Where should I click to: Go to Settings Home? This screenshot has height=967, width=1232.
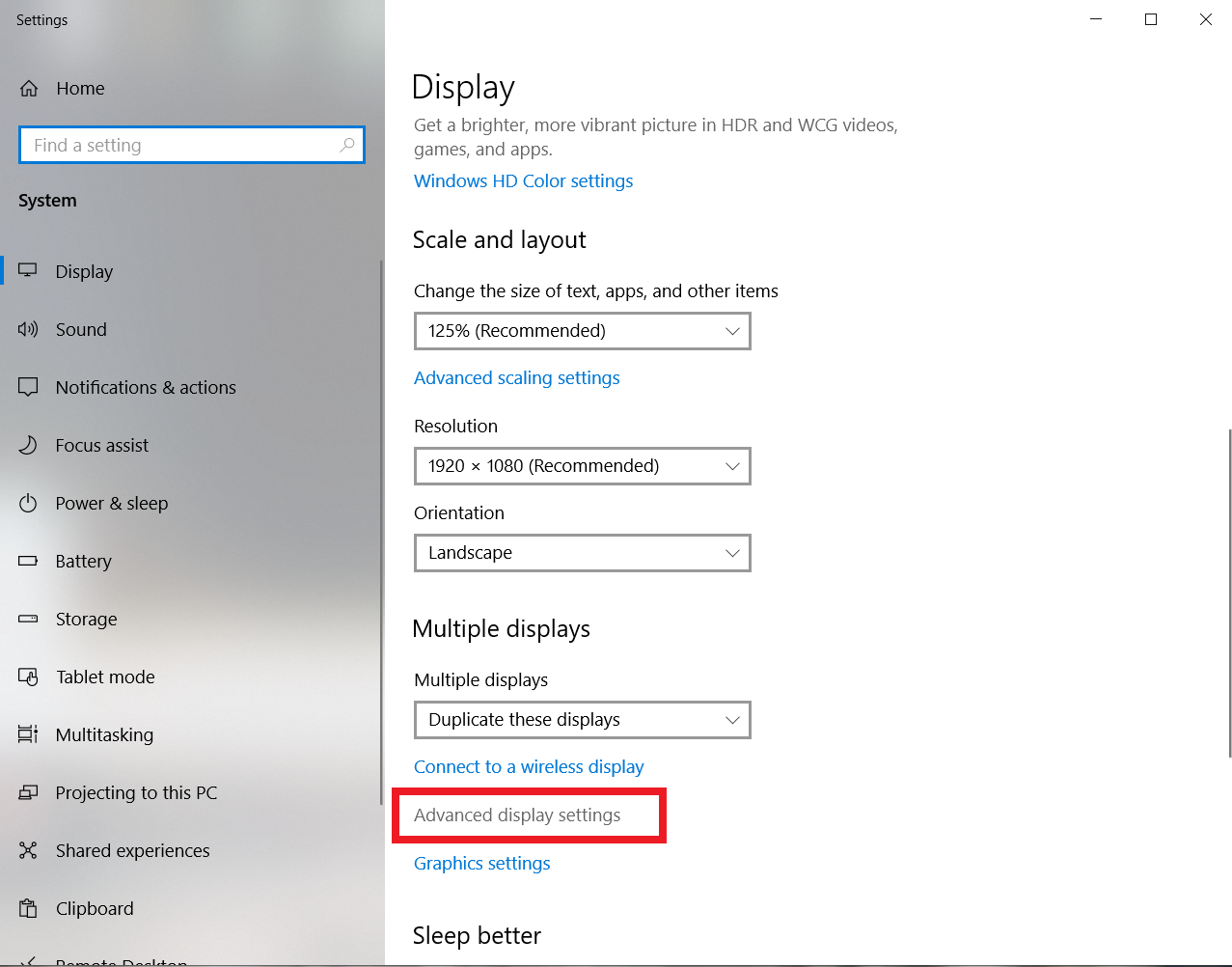pyautogui.click(x=191, y=89)
